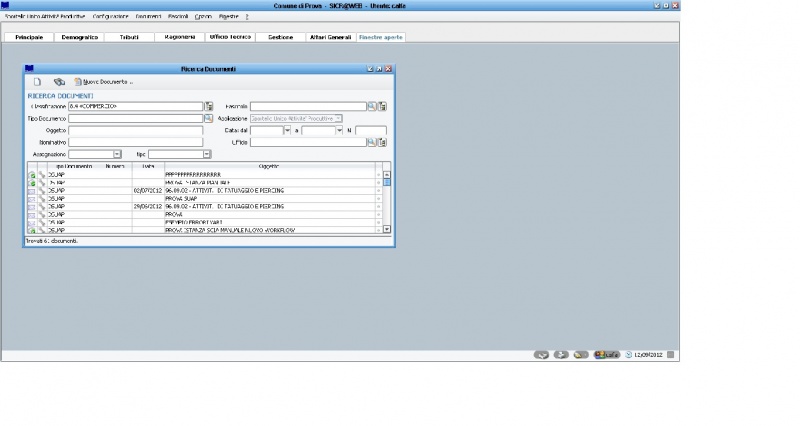Click the Nominativo input field

point(136,142)
